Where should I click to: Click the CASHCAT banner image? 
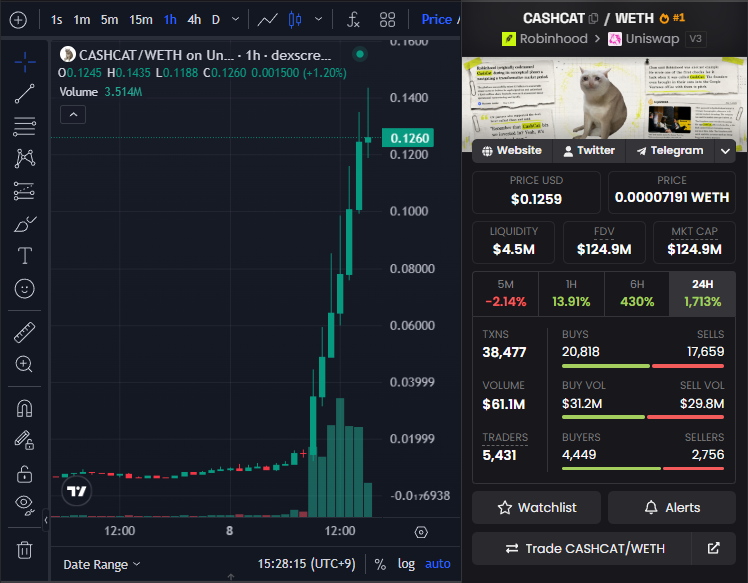click(x=604, y=99)
